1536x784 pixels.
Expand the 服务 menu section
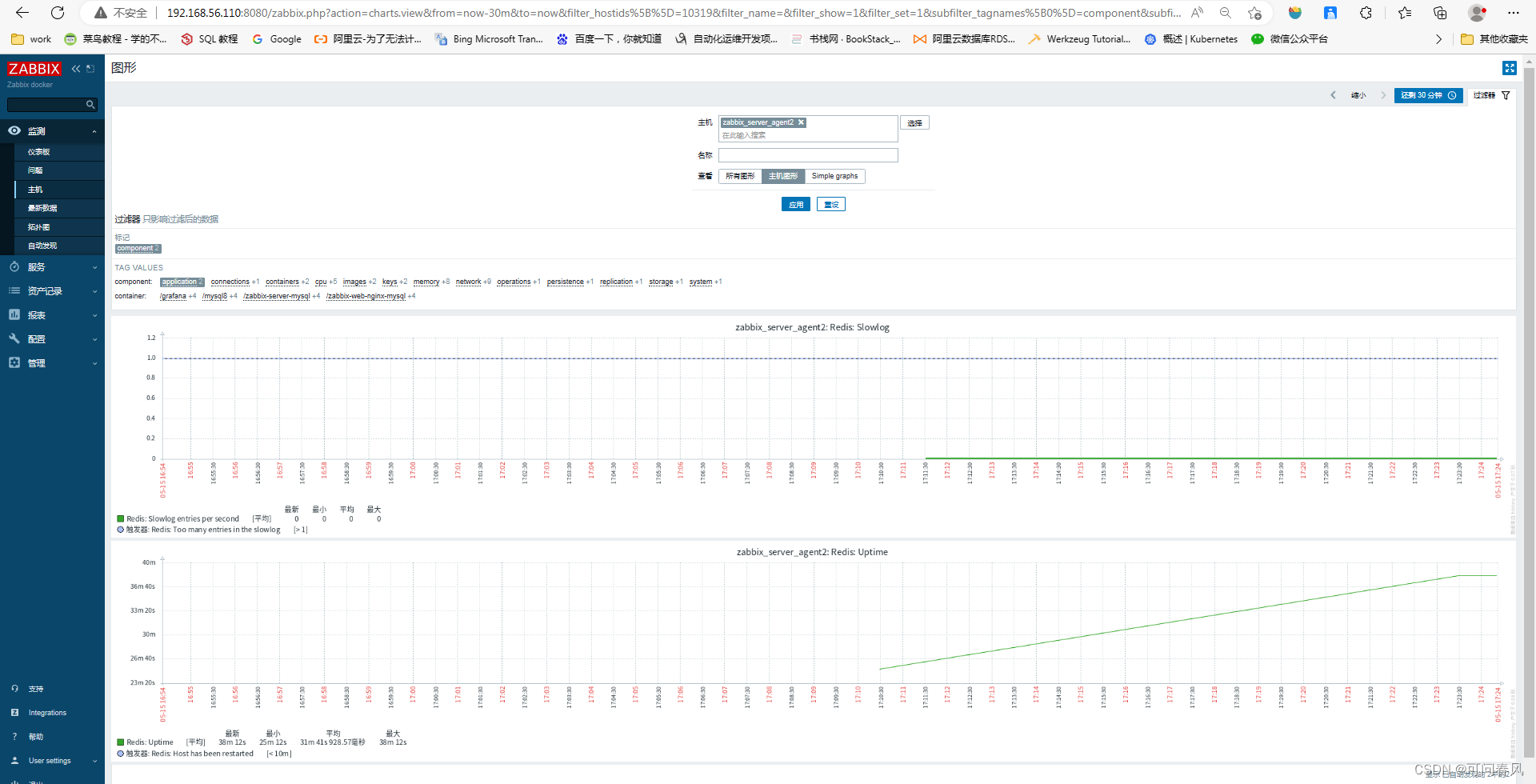(x=94, y=267)
